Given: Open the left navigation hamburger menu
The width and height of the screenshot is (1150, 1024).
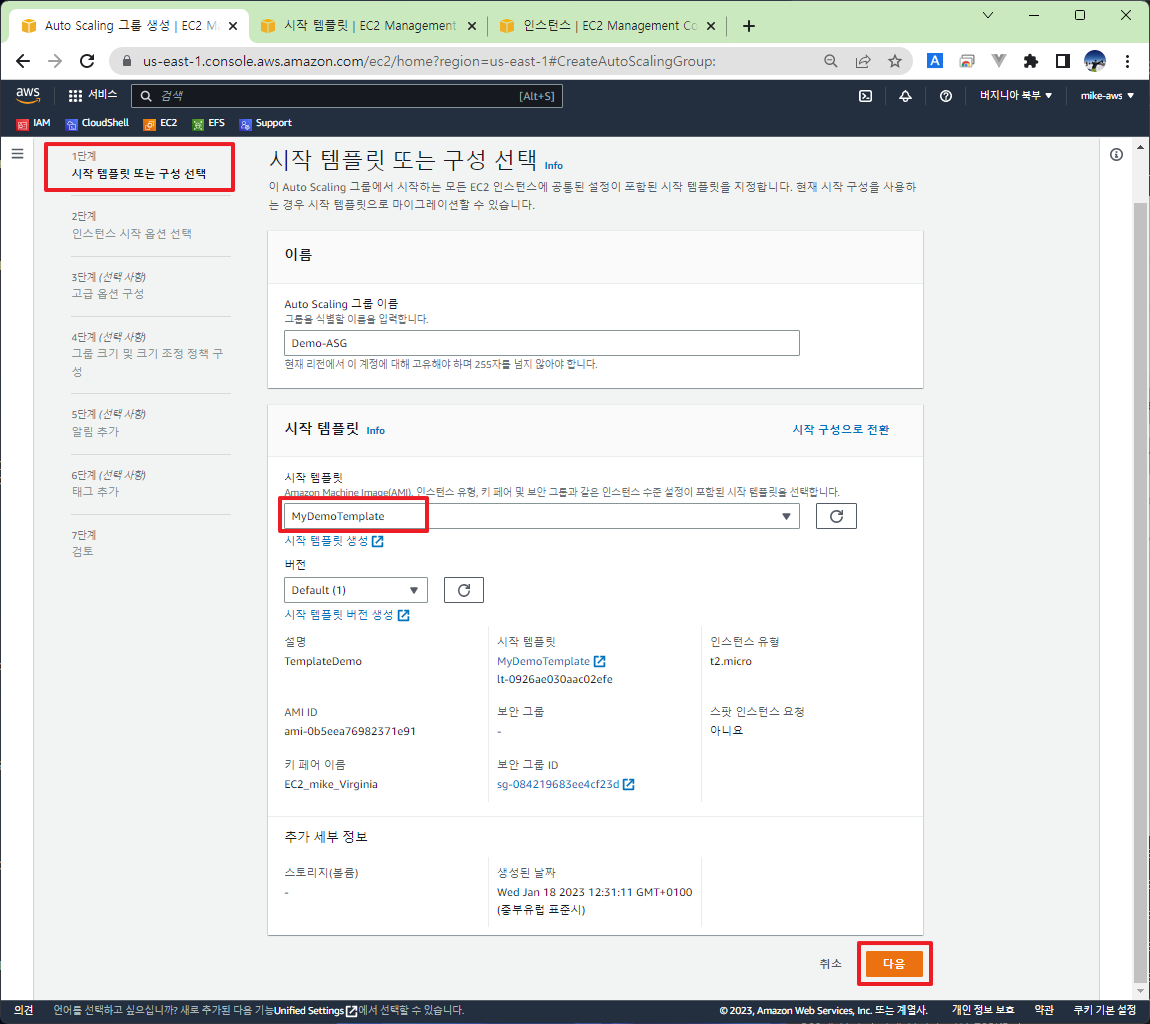Looking at the screenshot, I should point(18,153).
